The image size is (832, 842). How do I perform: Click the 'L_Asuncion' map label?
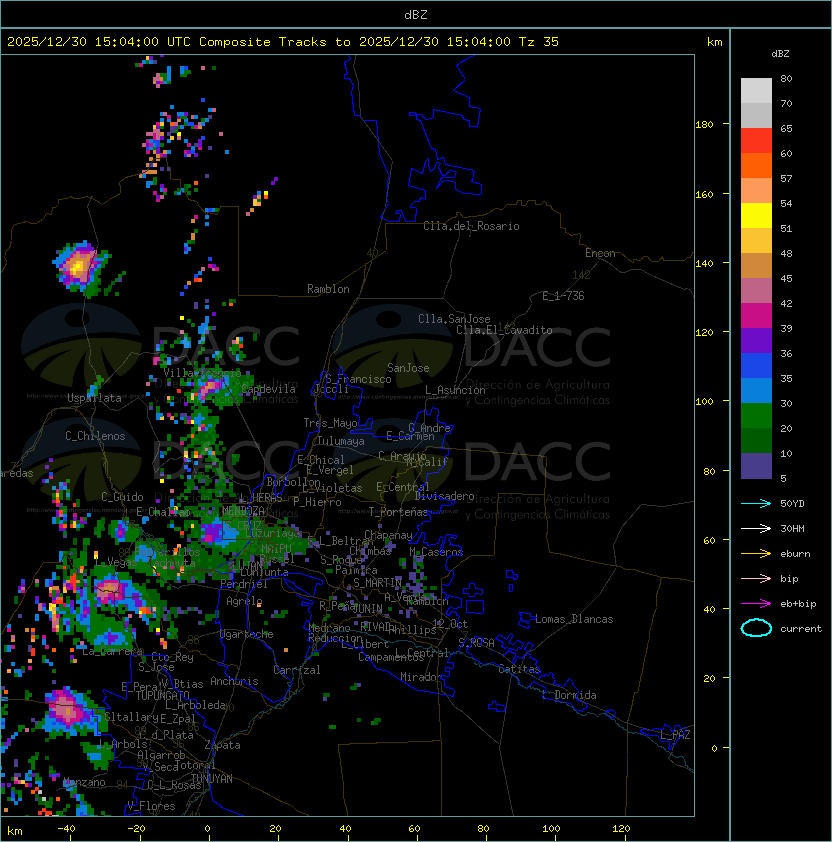(455, 390)
